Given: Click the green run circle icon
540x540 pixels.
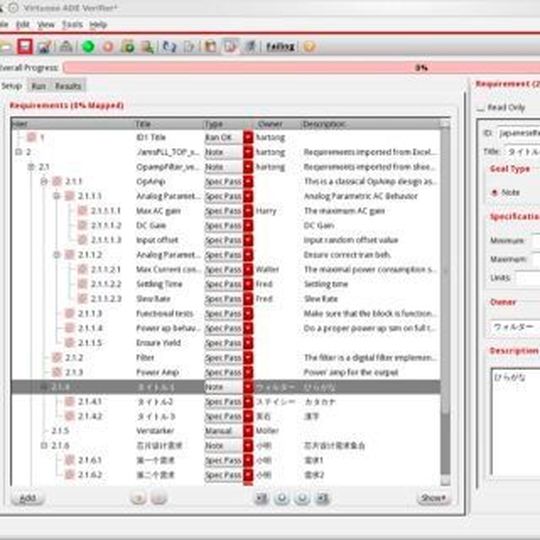Looking at the screenshot, I should (89, 46).
